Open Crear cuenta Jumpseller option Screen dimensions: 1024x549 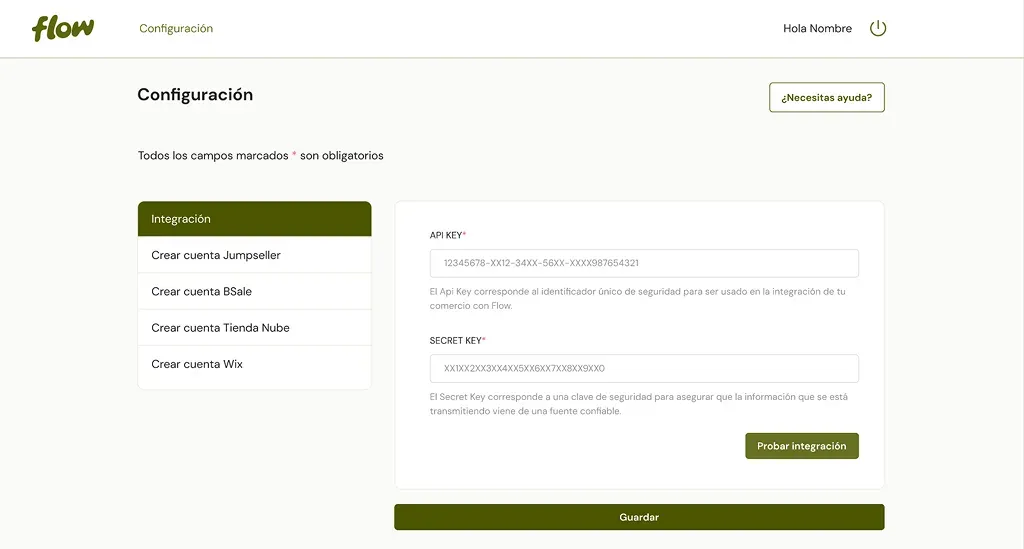click(255, 255)
